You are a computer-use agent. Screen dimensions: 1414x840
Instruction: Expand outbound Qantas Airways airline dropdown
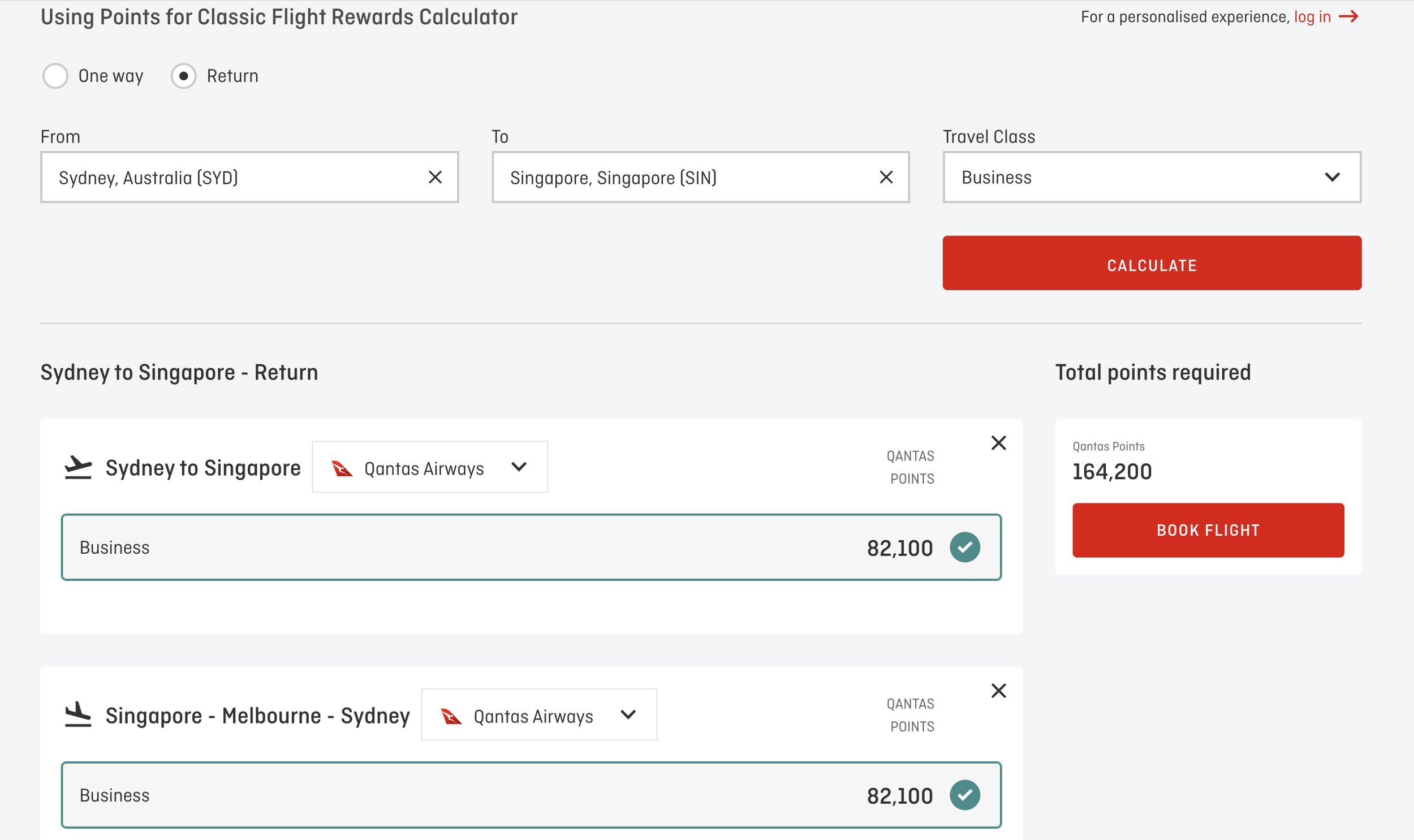[429, 468]
